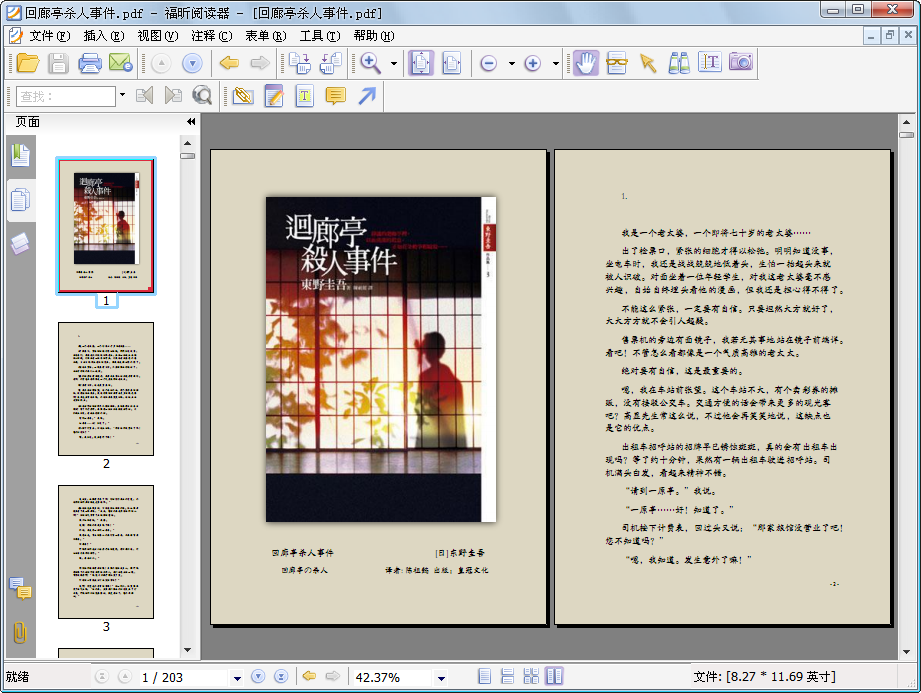This screenshot has width=921, height=693.
Task: Open a file with the folder icon
Action: pos(28,63)
